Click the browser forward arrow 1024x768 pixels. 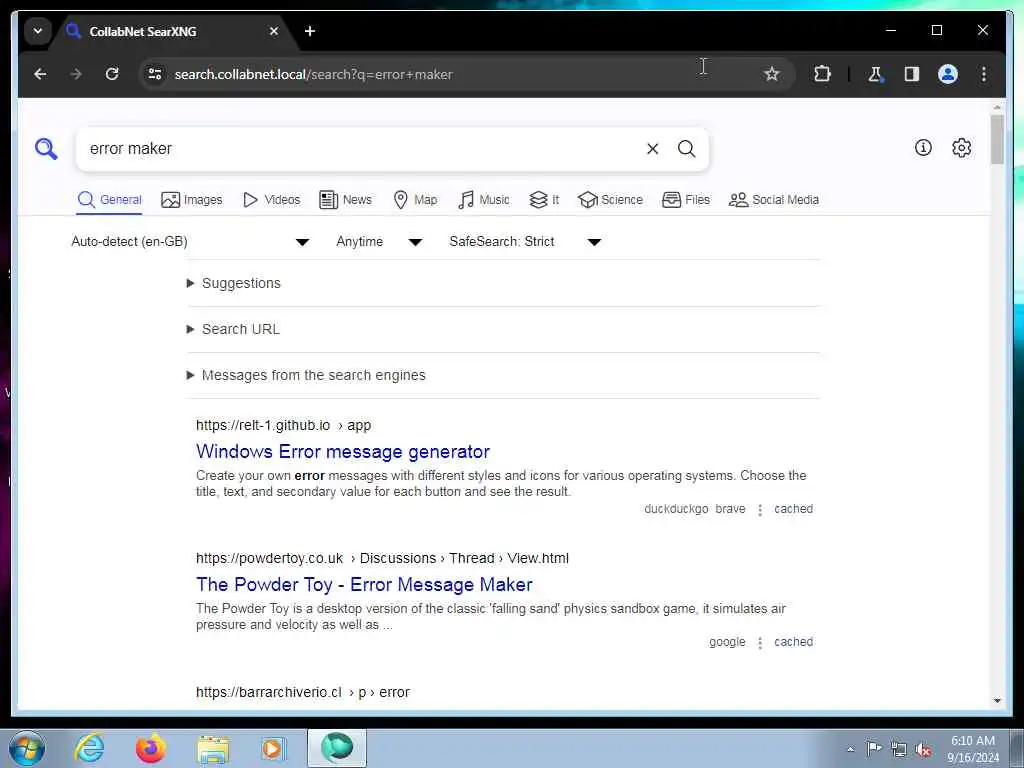point(76,74)
